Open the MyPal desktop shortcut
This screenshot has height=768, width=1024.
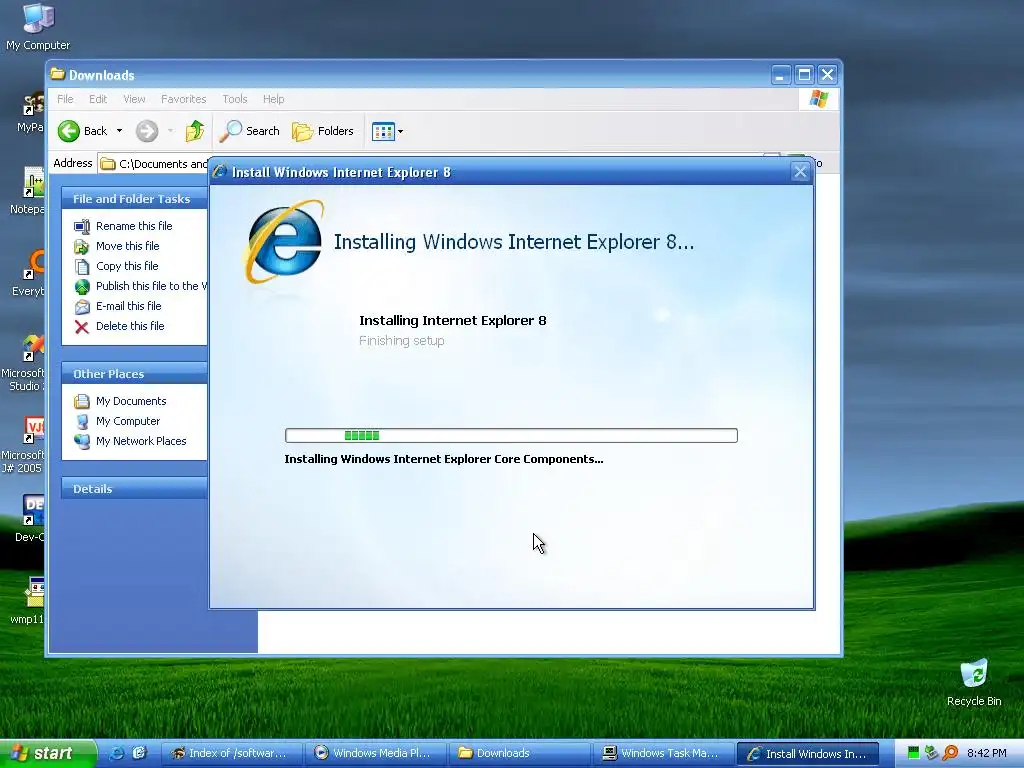pyautogui.click(x=31, y=111)
